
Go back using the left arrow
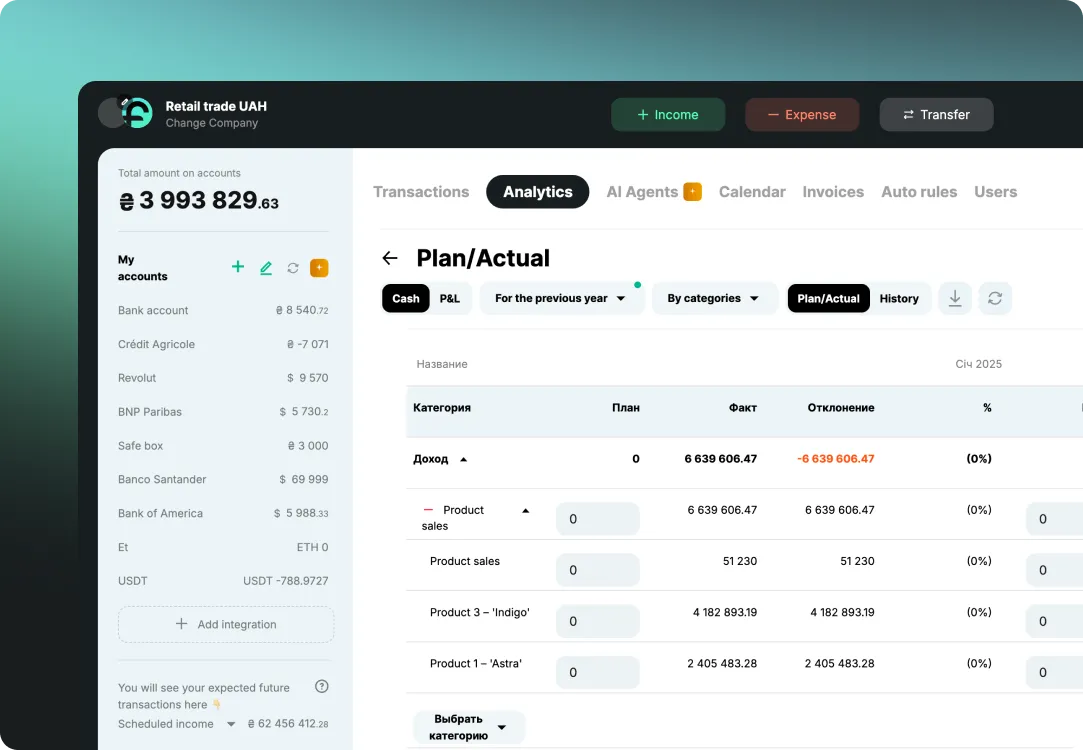(x=390, y=258)
